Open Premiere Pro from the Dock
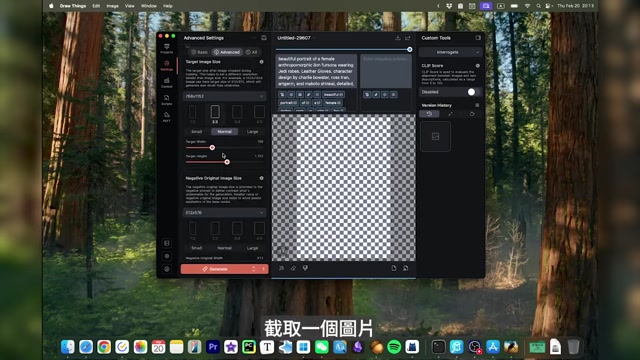Viewport: 640px width, 360px height. 213,347
